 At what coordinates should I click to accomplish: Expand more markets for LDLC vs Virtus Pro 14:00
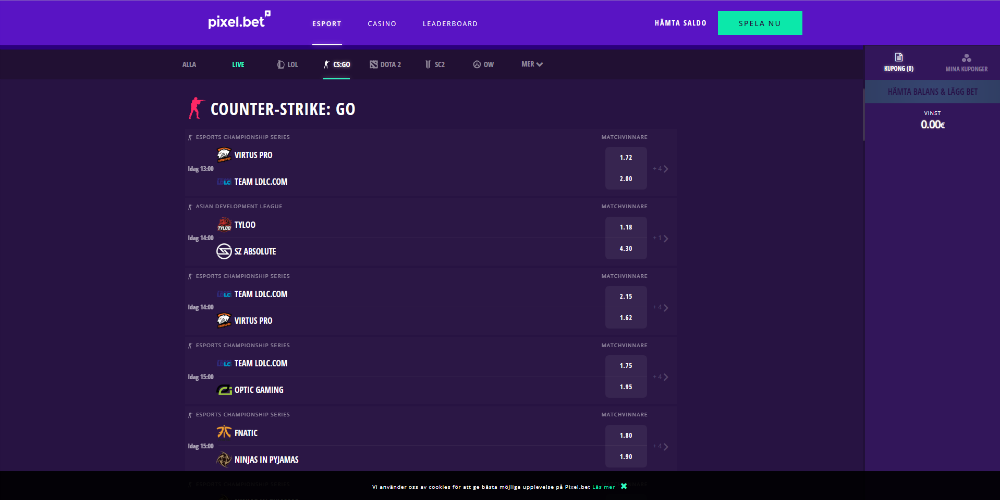661,307
